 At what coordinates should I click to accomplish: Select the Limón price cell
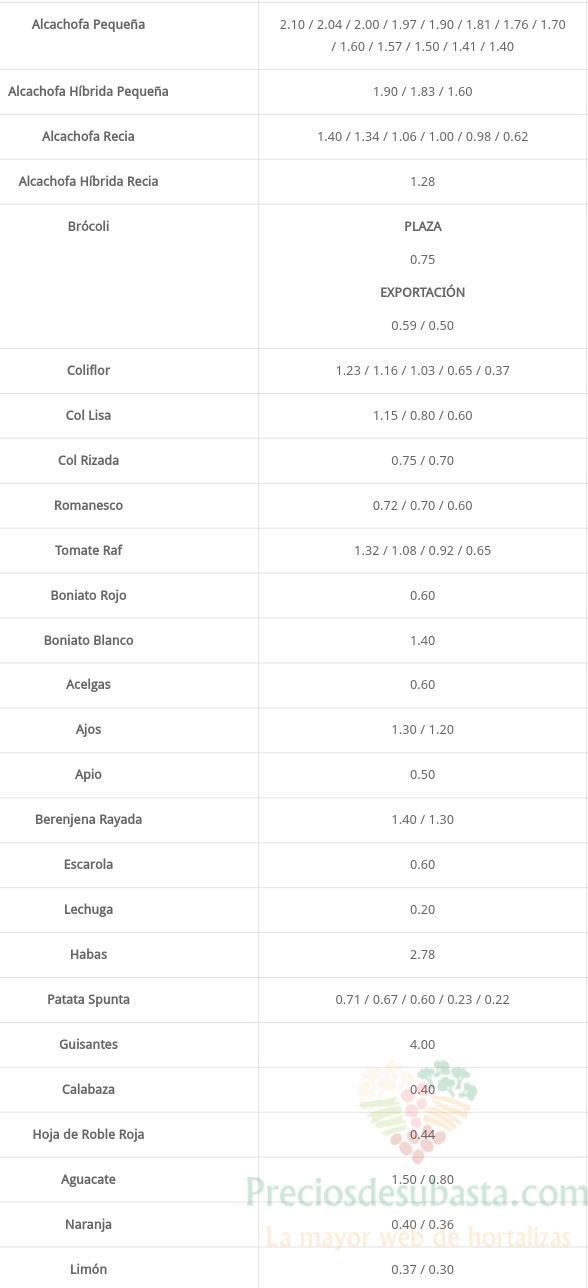[x=423, y=1269]
